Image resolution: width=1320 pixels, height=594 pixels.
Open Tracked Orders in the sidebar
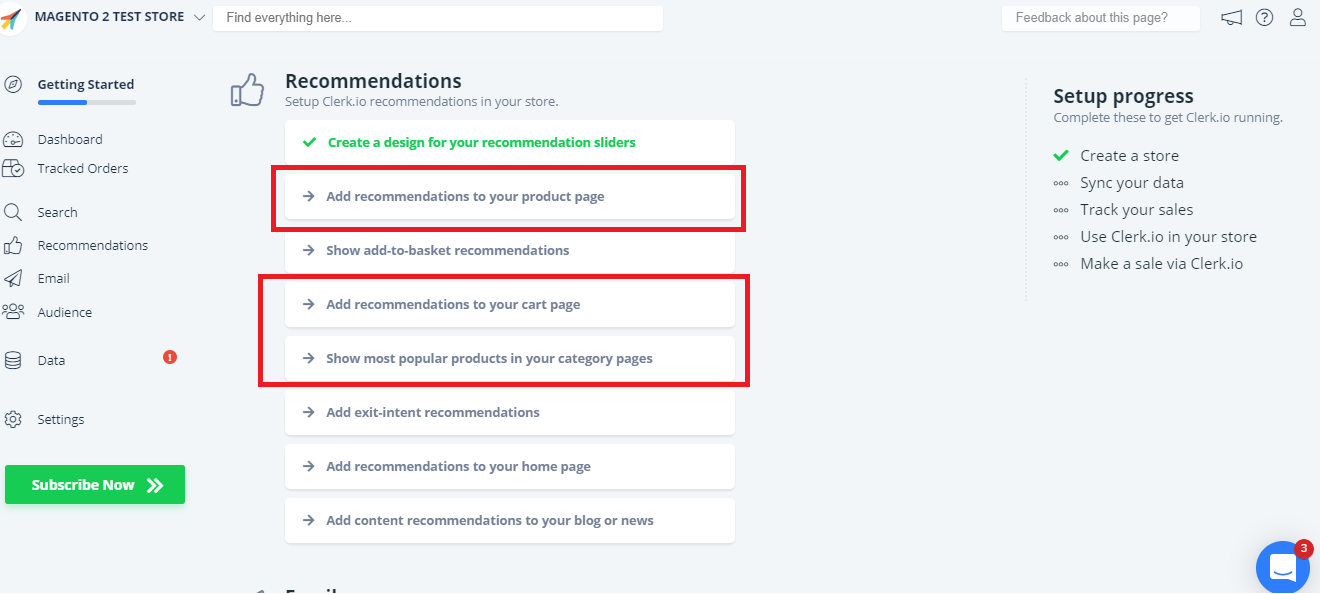tap(82, 169)
